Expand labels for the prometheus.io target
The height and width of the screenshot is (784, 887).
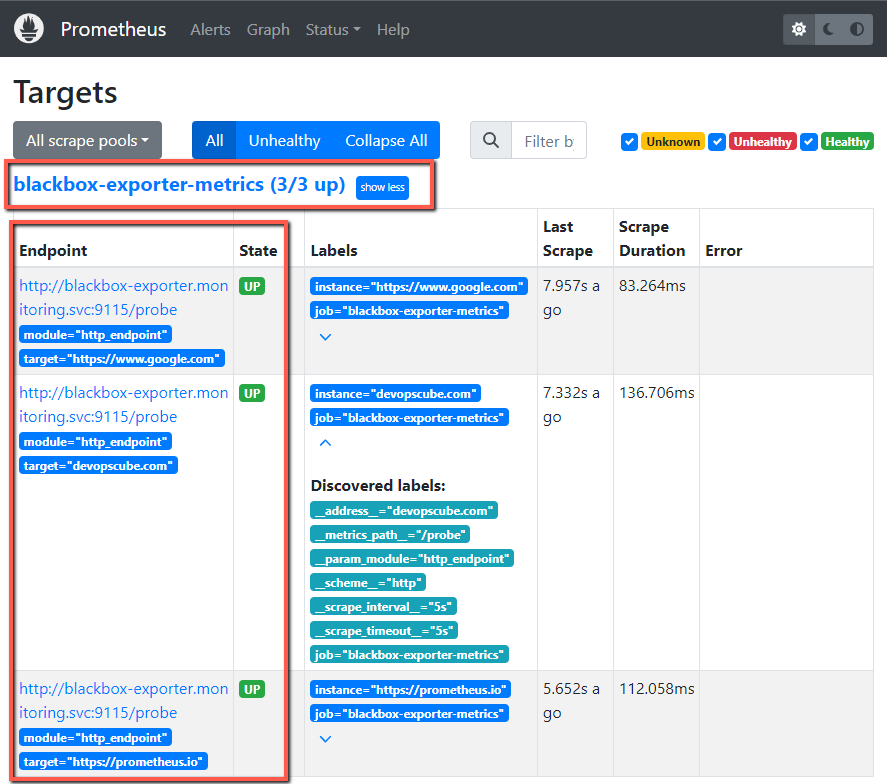[324, 738]
